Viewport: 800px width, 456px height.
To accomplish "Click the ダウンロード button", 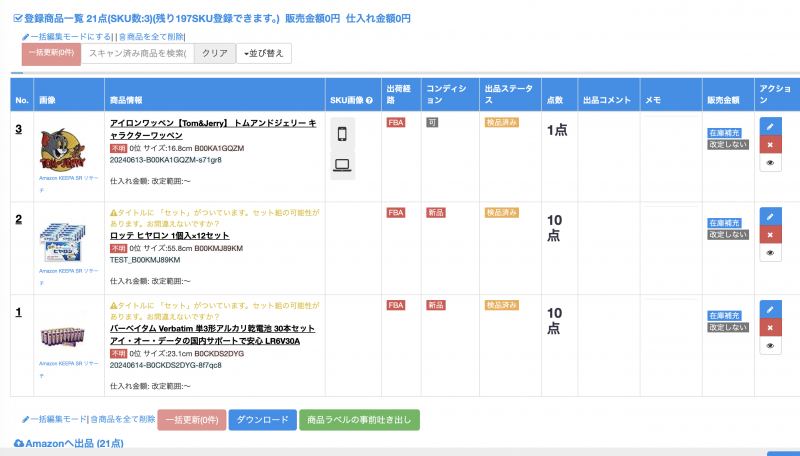I will click(x=262, y=420).
